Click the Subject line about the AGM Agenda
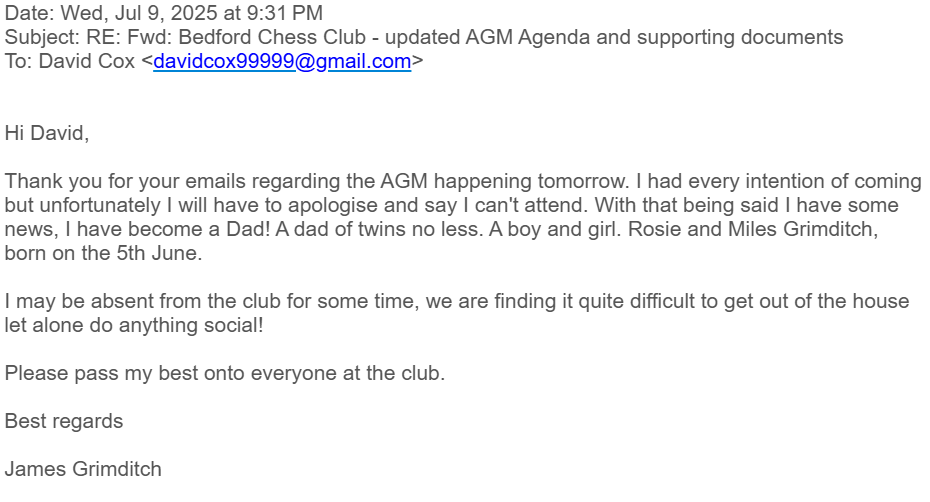This screenshot has height=502, width=930. tap(424, 37)
